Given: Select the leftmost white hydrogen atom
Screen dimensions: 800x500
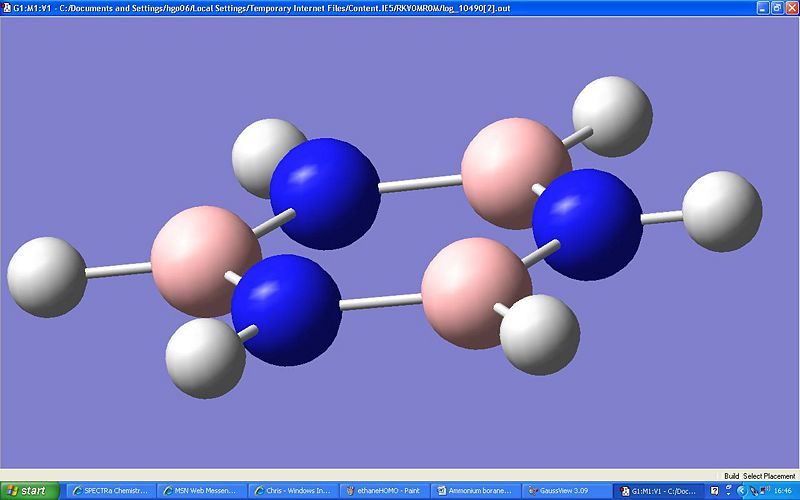Looking at the screenshot, I should coord(47,277).
